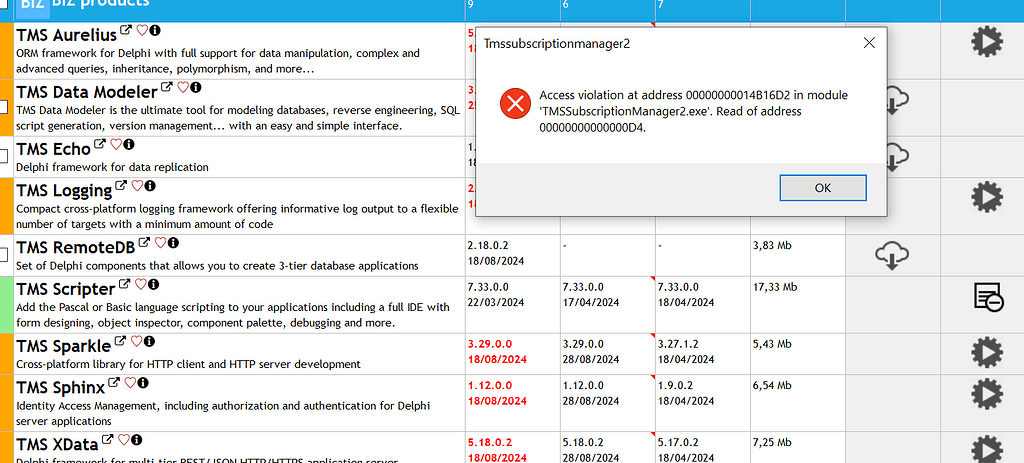Confirm the error dialog with OK

[823, 188]
